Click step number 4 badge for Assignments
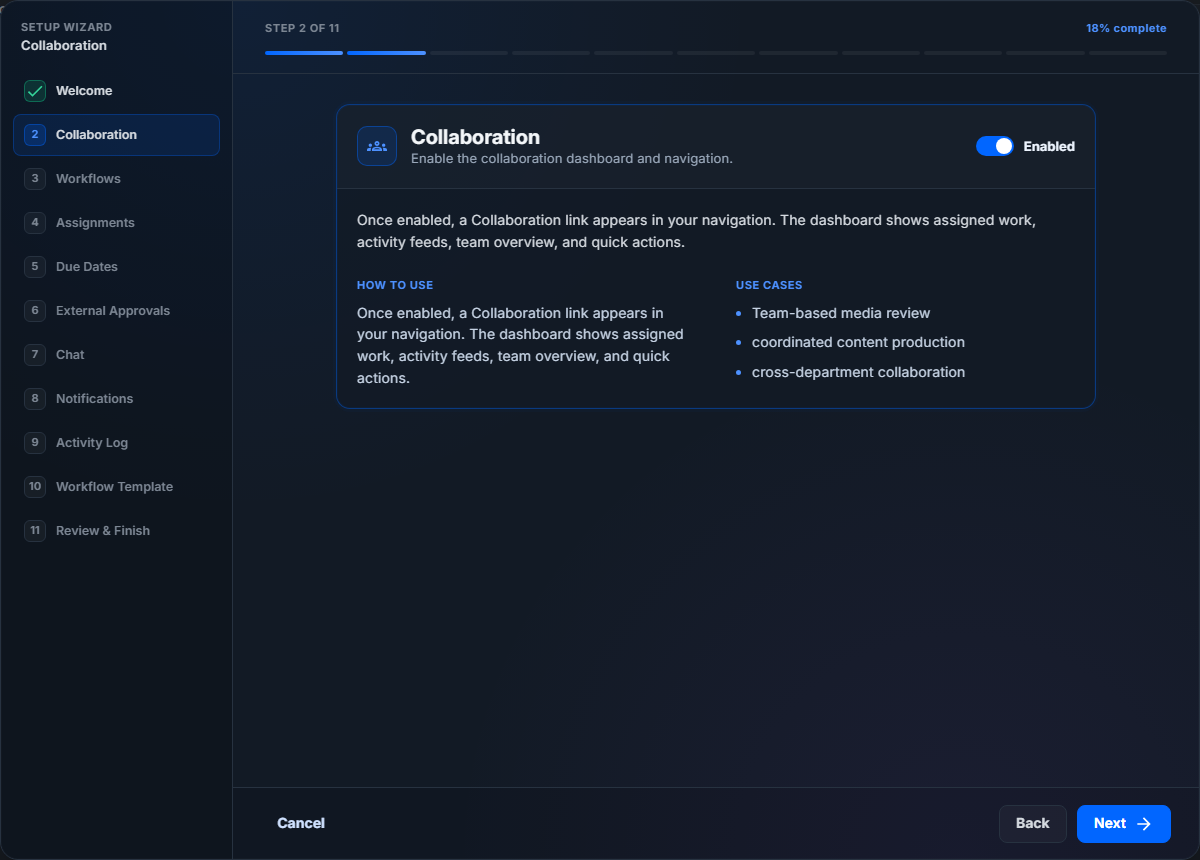 [x=35, y=223]
